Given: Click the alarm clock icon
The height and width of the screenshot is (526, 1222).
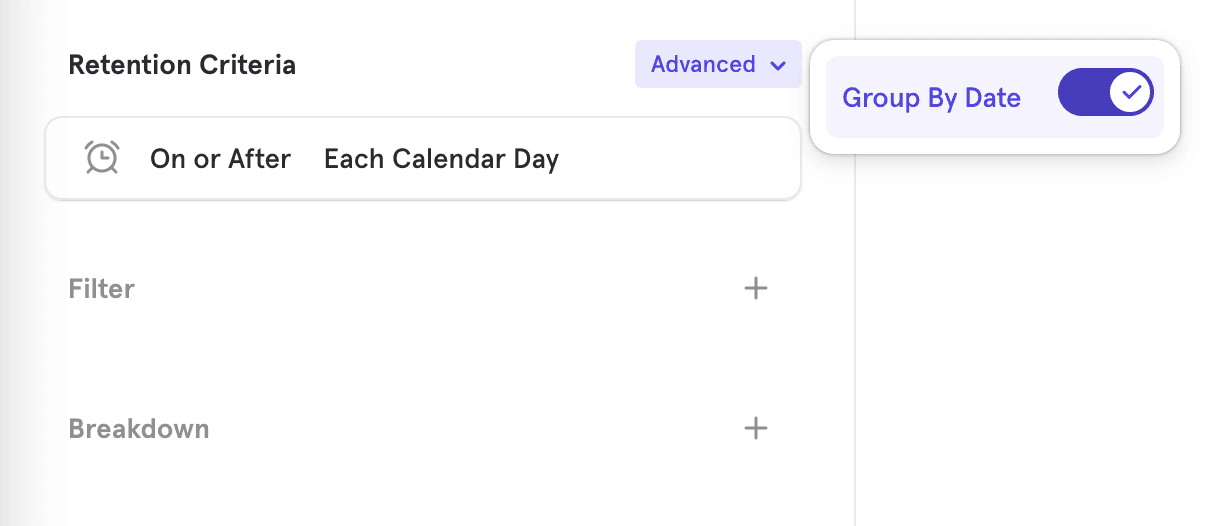Looking at the screenshot, I should coord(102,158).
